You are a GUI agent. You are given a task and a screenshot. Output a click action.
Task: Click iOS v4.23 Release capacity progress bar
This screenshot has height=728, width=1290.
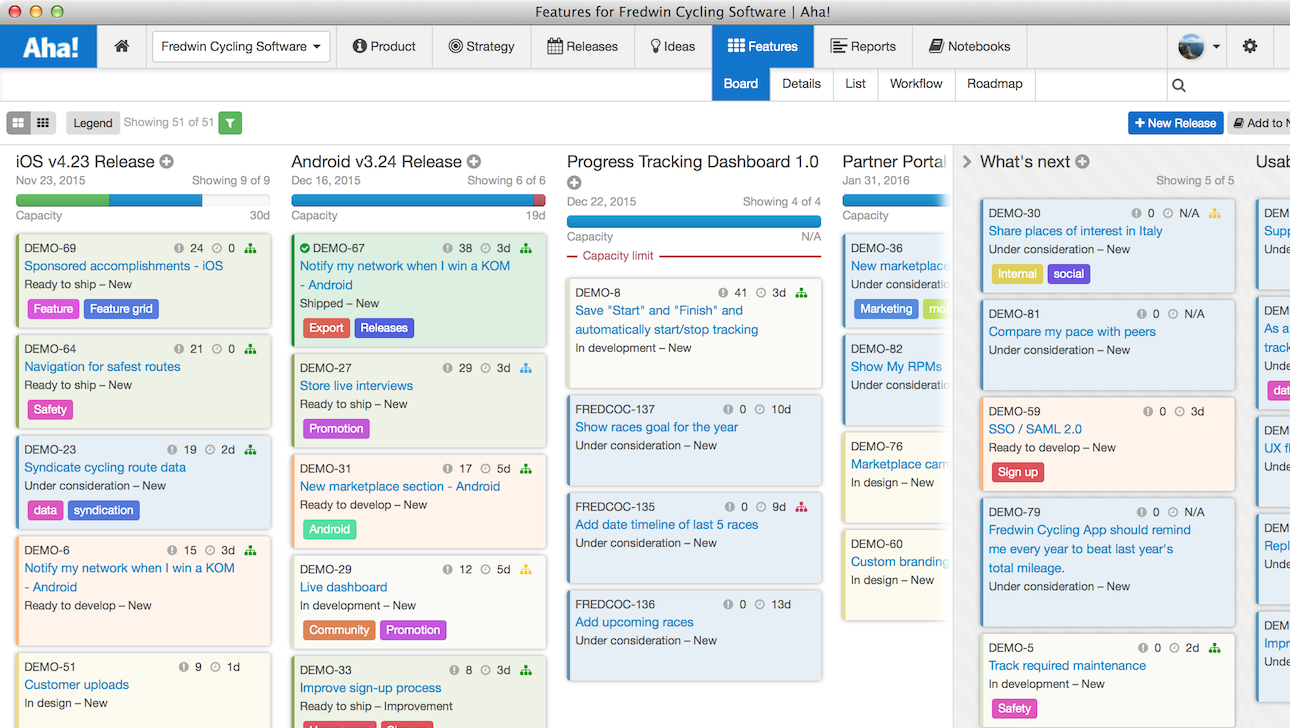pyautogui.click(x=143, y=200)
